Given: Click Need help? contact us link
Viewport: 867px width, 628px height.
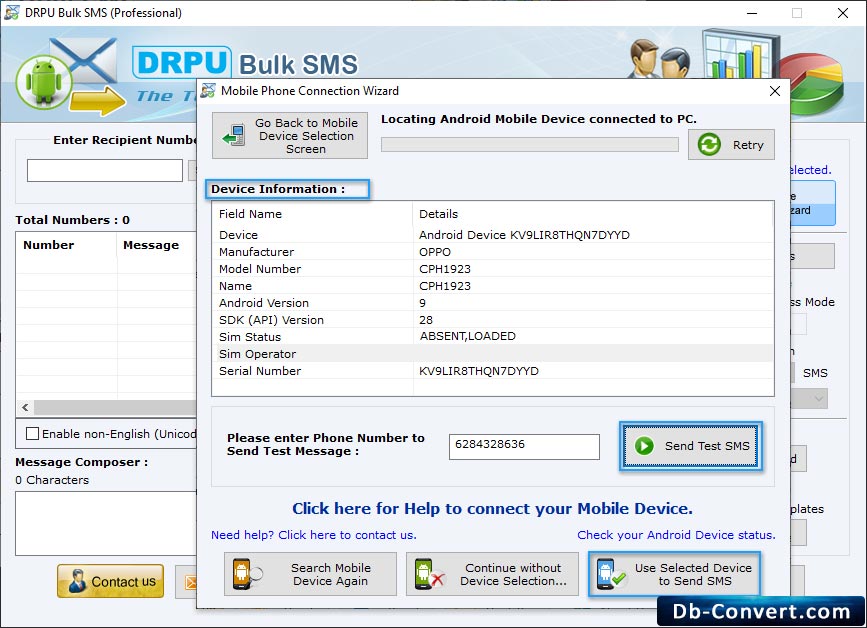Looking at the screenshot, I should point(314,535).
